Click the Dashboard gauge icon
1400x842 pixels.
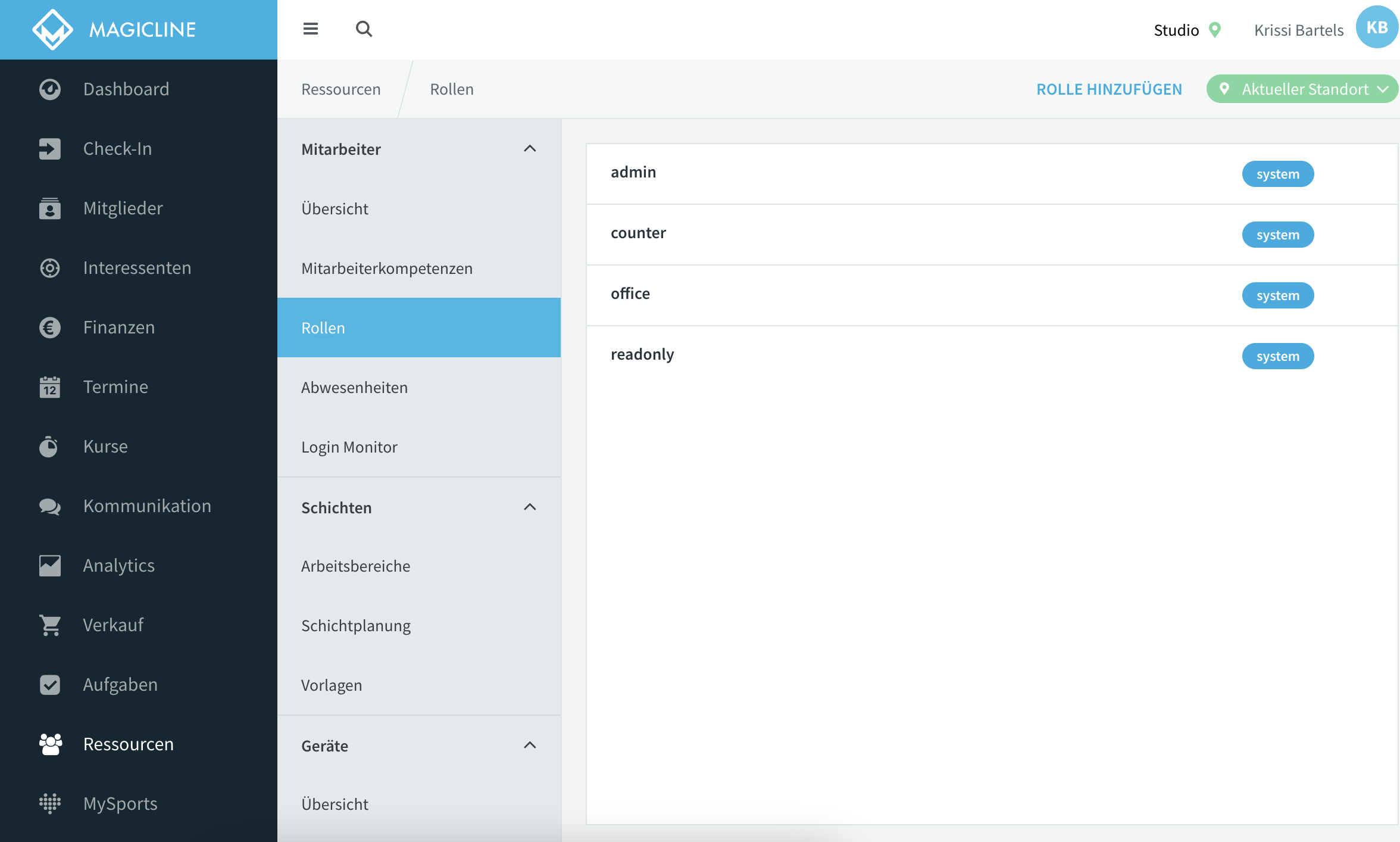[x=50, y=89]
